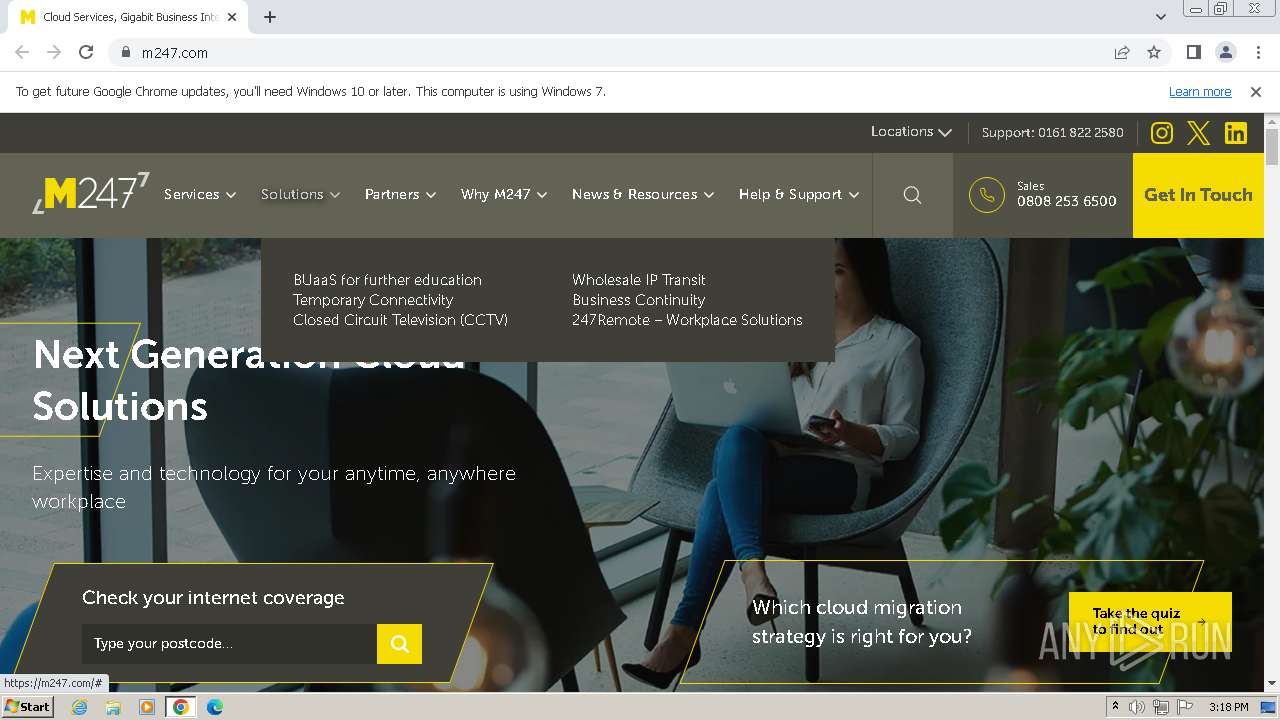Expand the News & Resources menu
The width and height of the screenshot is (1280, 720).
click(x=643, y=194)
